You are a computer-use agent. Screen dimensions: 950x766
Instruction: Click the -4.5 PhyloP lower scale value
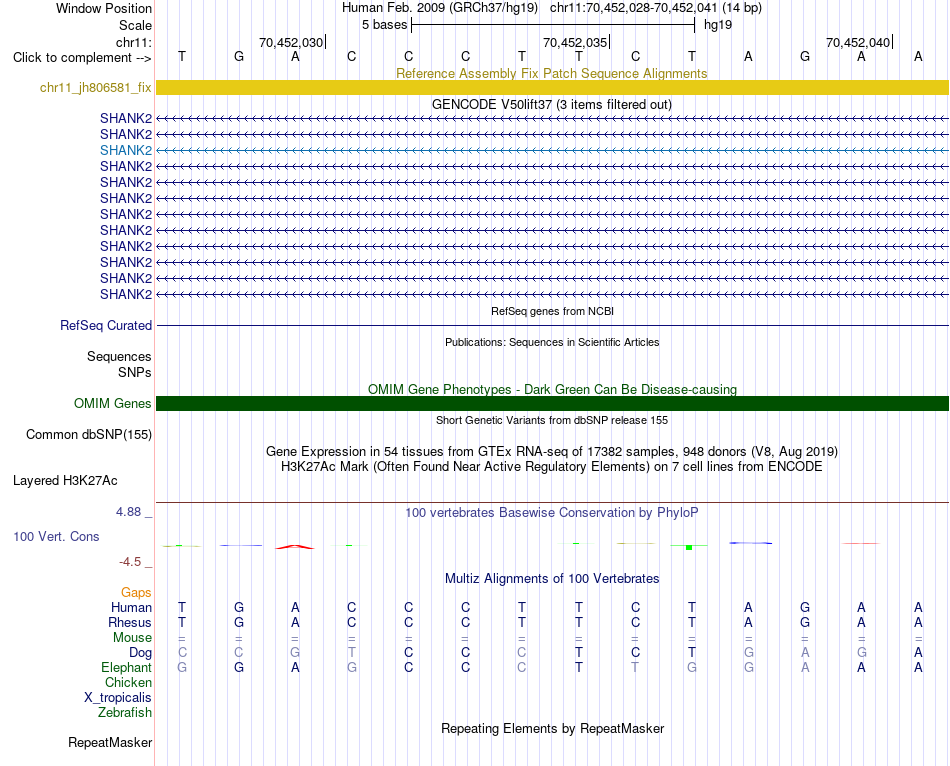(x=130, y=562)
